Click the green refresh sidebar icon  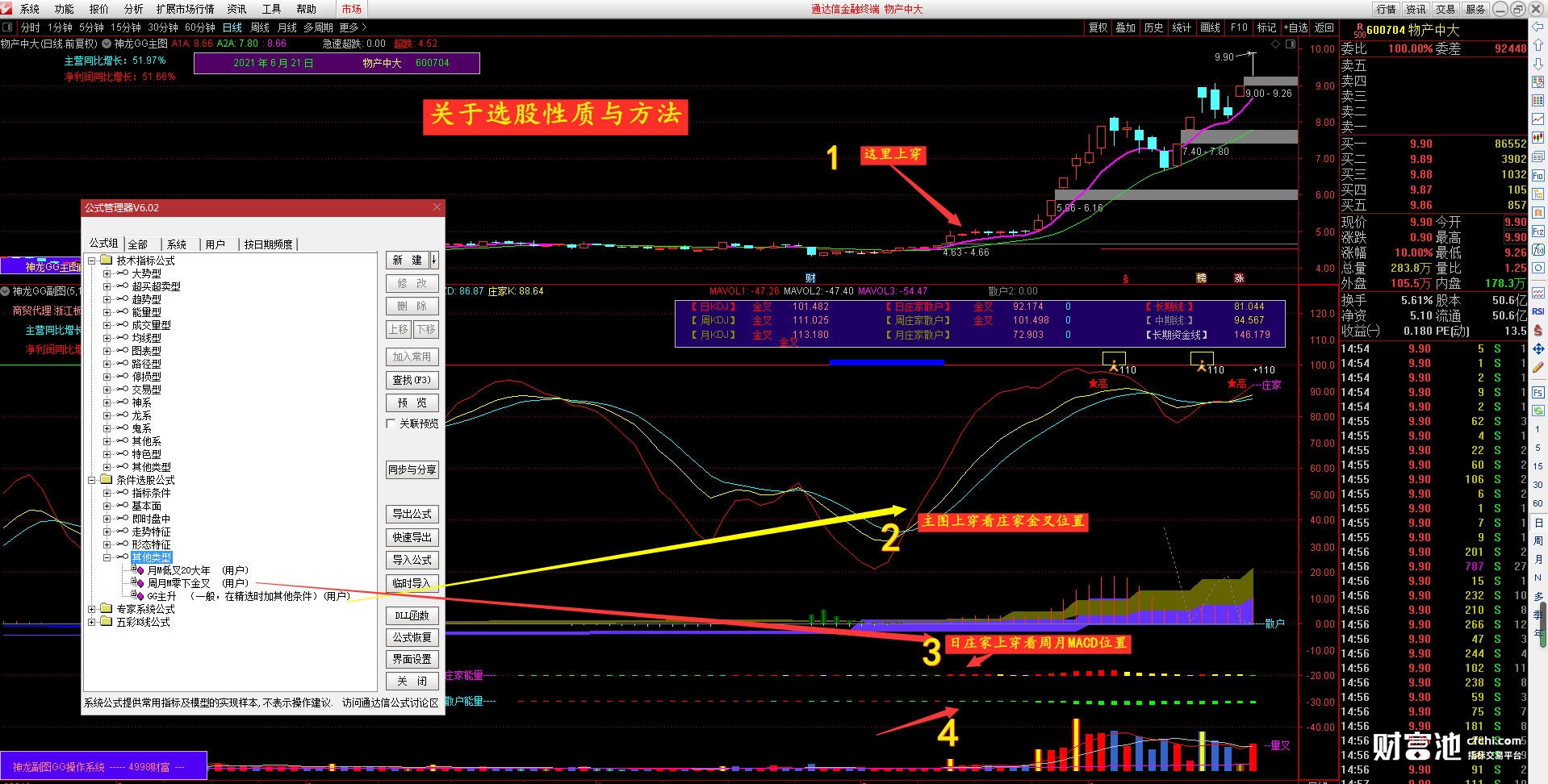coord(1538,411)
